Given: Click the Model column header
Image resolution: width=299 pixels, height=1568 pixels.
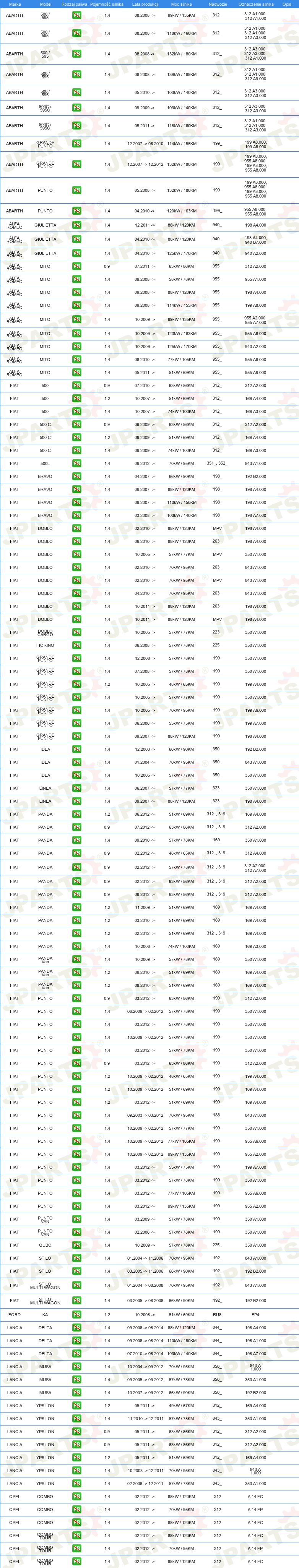Looking at the screenshot, I should pos(45,4).
